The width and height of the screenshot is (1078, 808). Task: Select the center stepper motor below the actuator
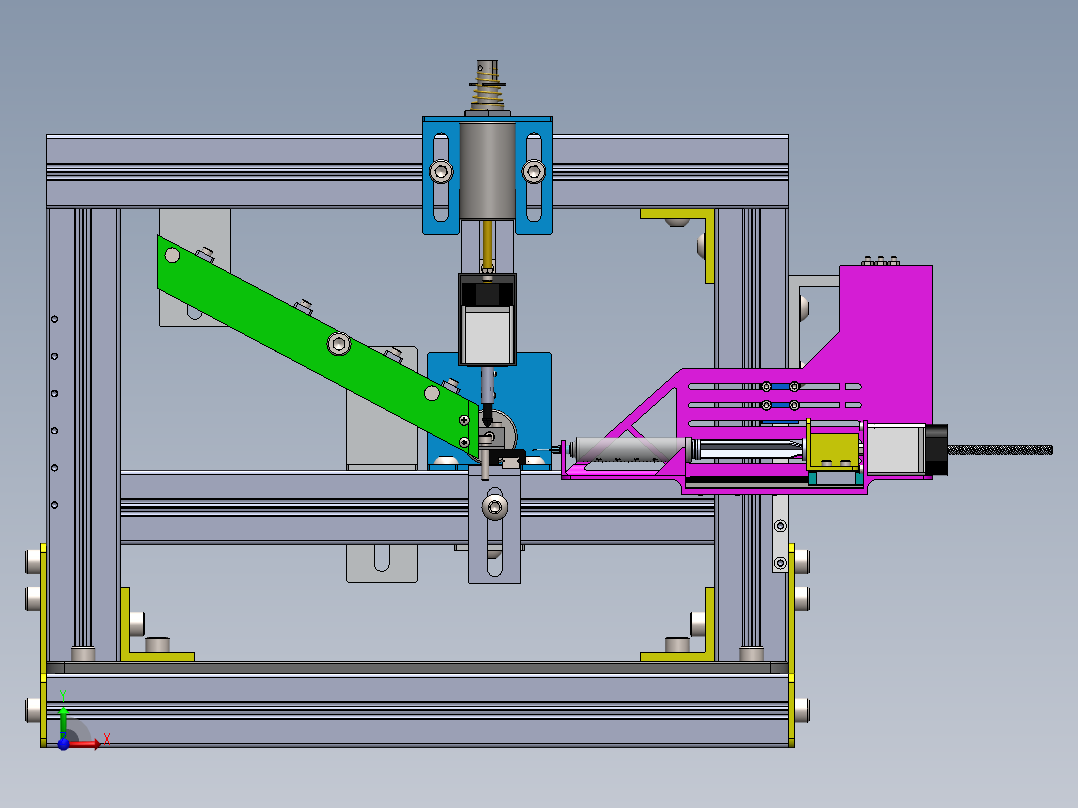click(x=487, y=320)
